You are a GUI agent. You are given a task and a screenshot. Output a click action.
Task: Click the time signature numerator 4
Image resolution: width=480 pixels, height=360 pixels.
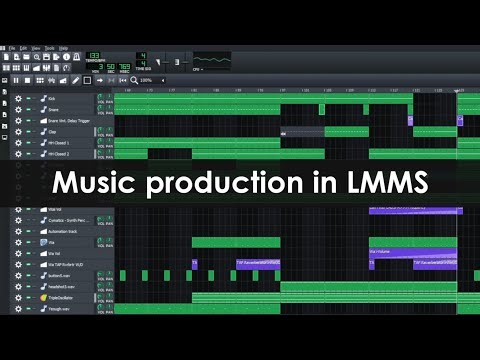(x=143, y=55)
